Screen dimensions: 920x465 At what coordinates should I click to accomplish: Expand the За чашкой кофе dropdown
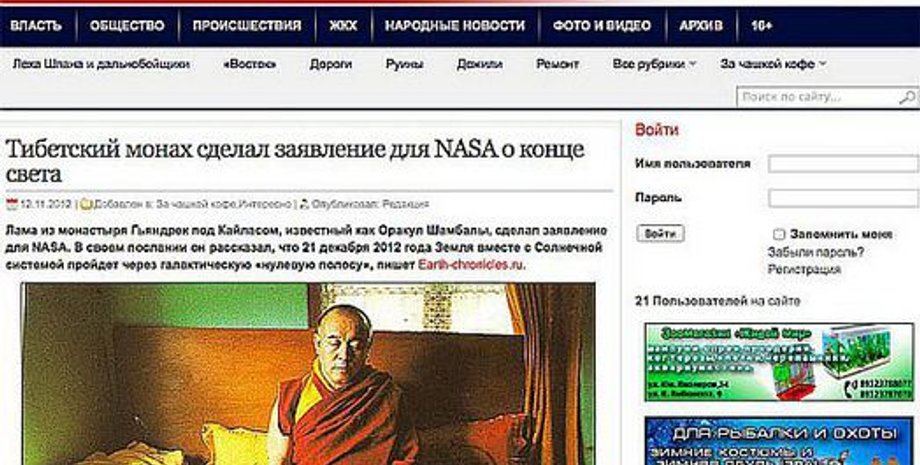(x=773, y=64)
